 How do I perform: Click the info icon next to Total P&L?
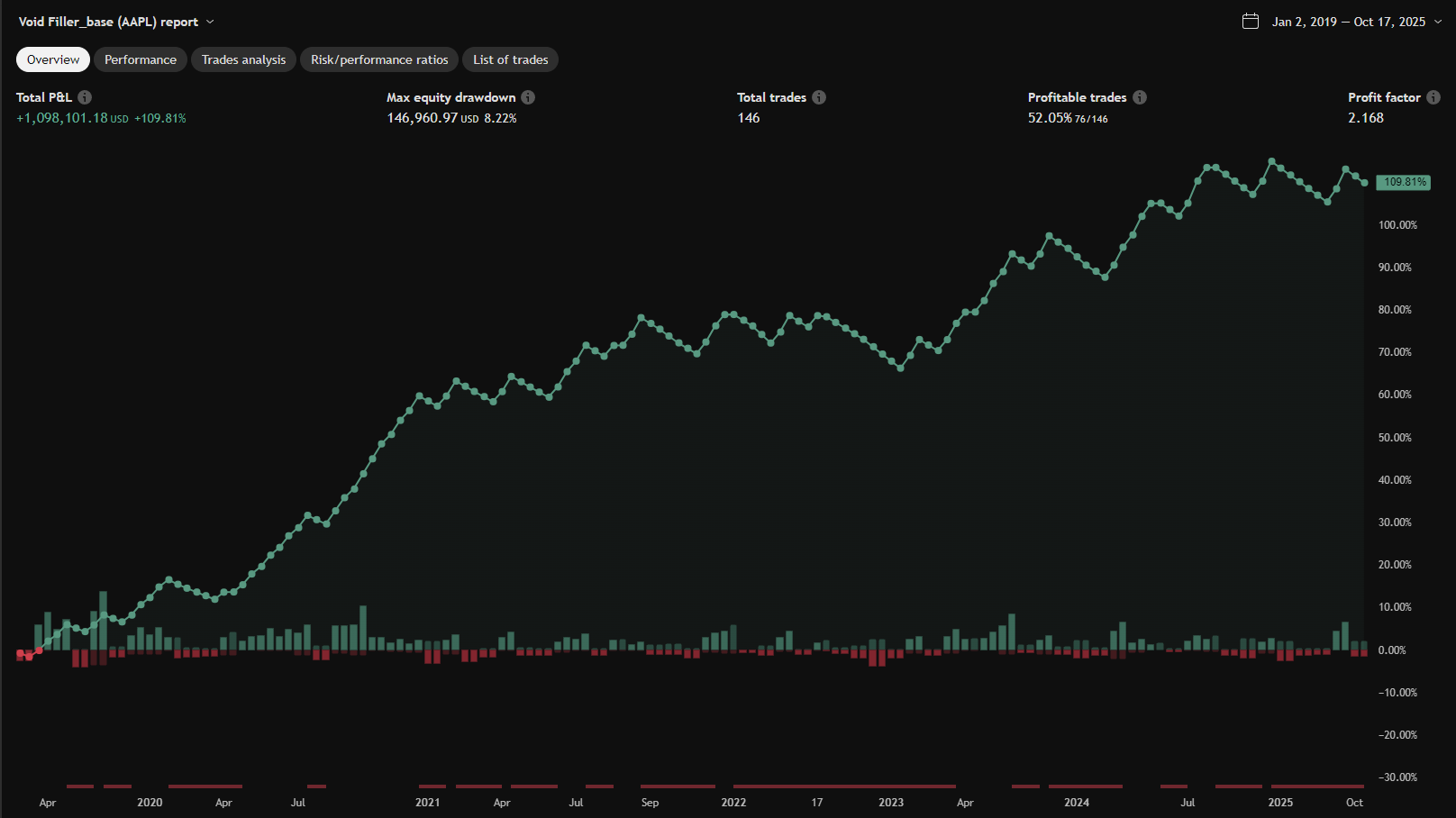click(x=85, y=97)
